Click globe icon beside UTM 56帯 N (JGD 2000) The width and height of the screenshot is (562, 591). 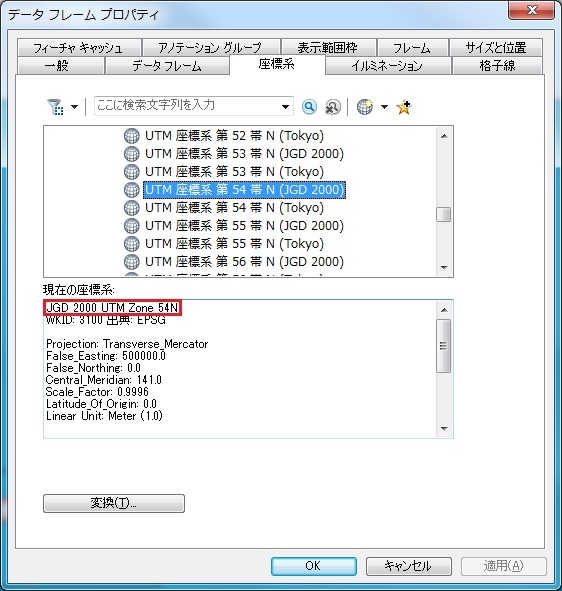[132, 262]
